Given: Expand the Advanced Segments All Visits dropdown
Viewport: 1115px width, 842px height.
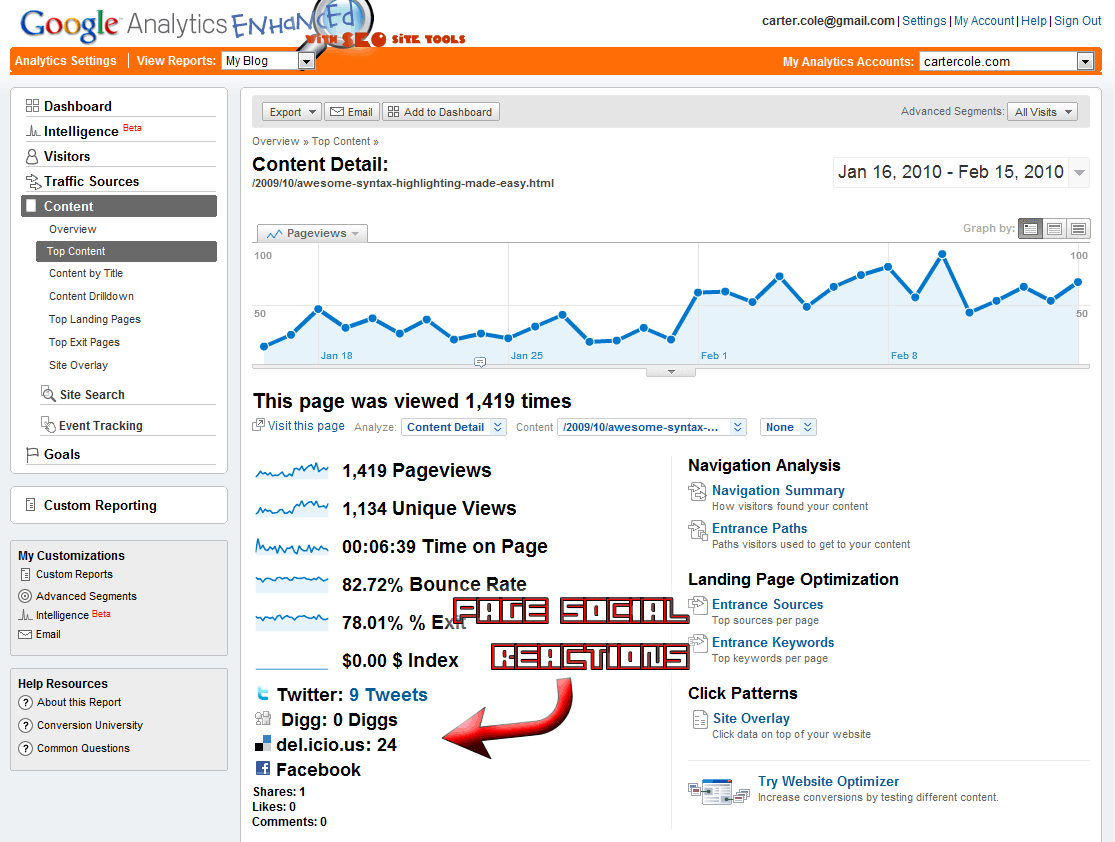Looking at the screenshot, I should click(x=1042, y=112).
